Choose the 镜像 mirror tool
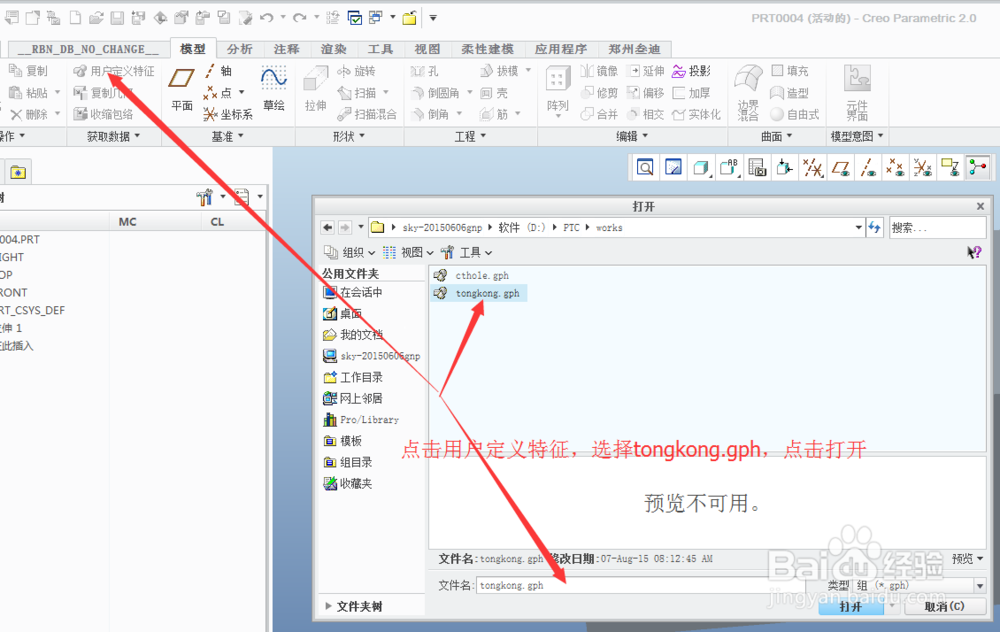This screenshot has width=1000, height=632. coord(598,71)
